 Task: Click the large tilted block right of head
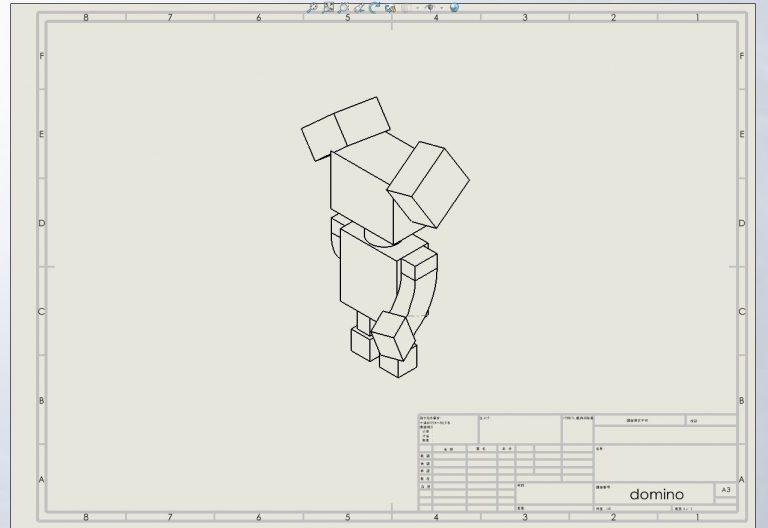click(430, 183)
